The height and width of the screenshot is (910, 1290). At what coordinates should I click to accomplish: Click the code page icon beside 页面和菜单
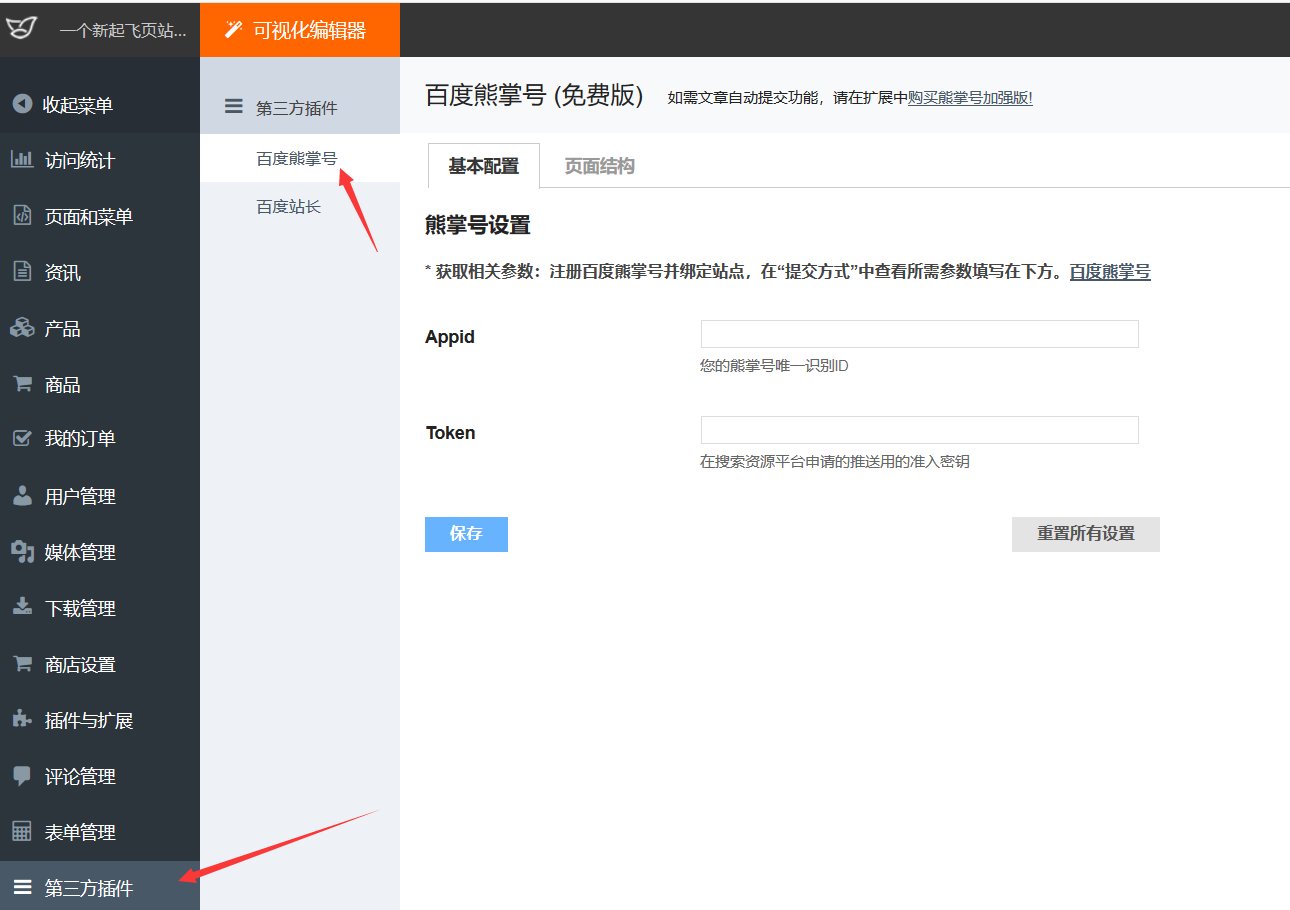pos(21,216)
